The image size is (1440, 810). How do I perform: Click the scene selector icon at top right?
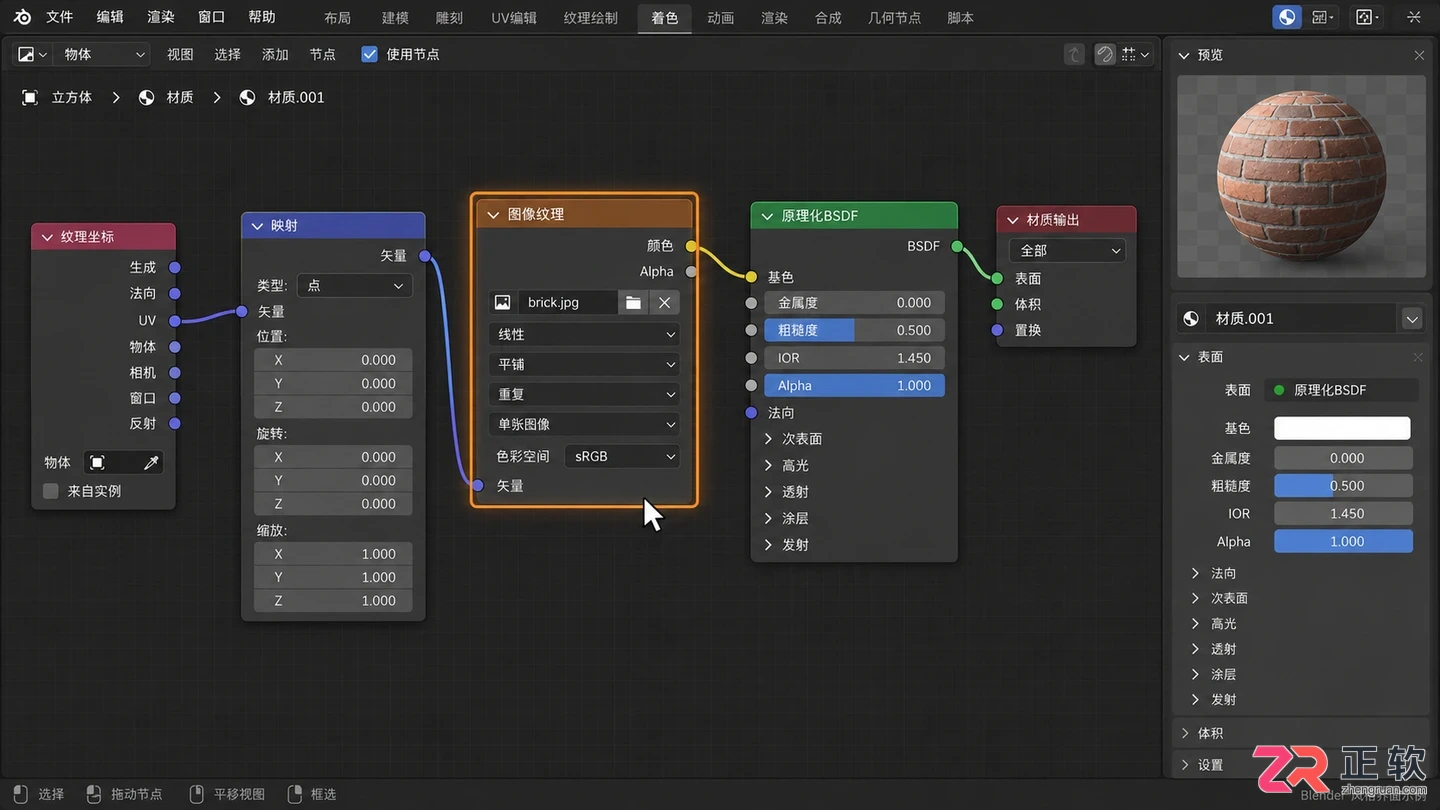coord(1287,17)
